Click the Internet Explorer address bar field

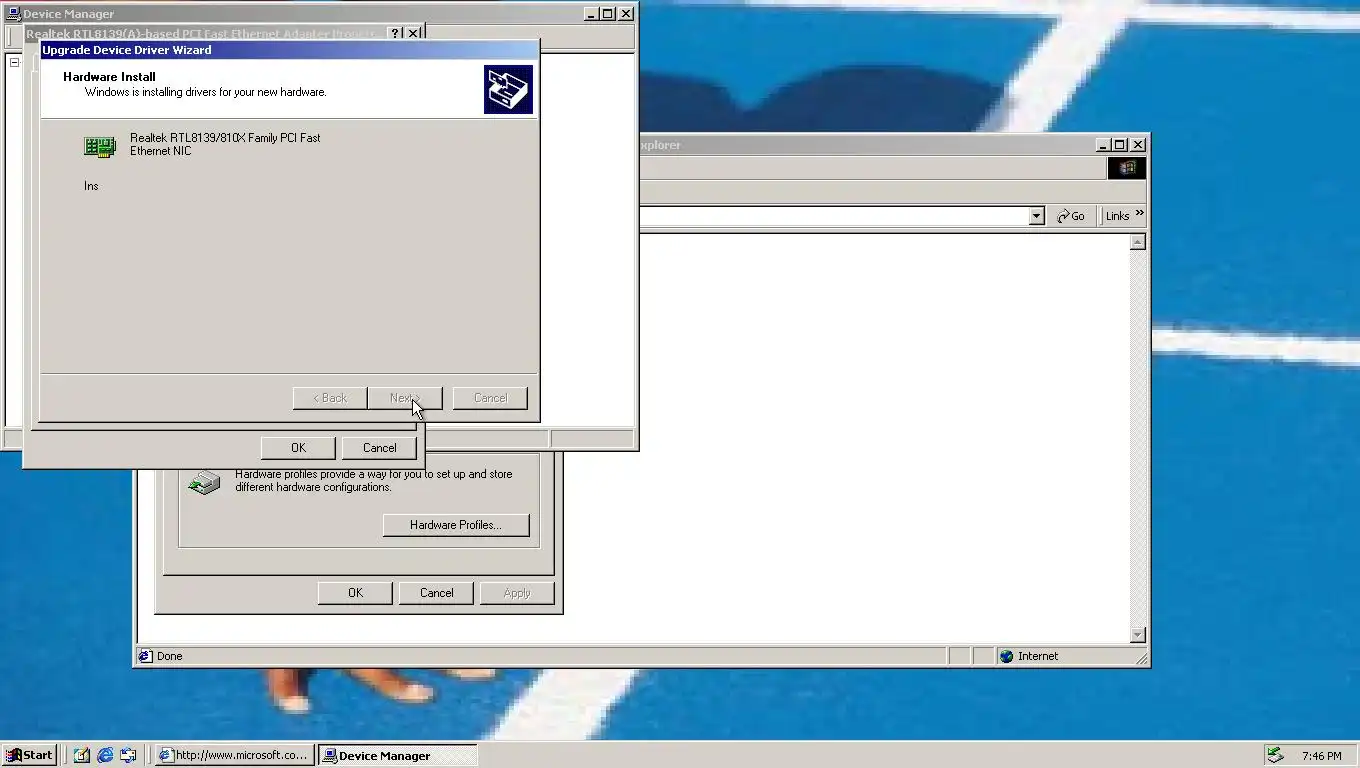tap(834, 216)
